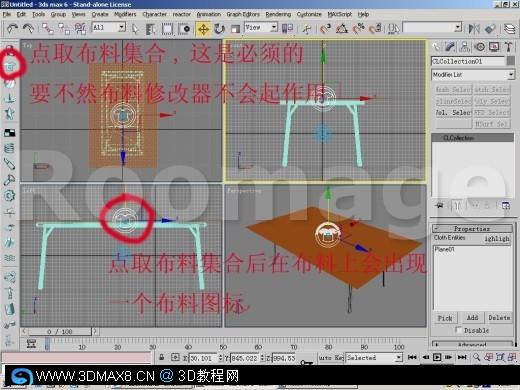Go to End of animation
520x390 pixels.
(x=462, y=358)
